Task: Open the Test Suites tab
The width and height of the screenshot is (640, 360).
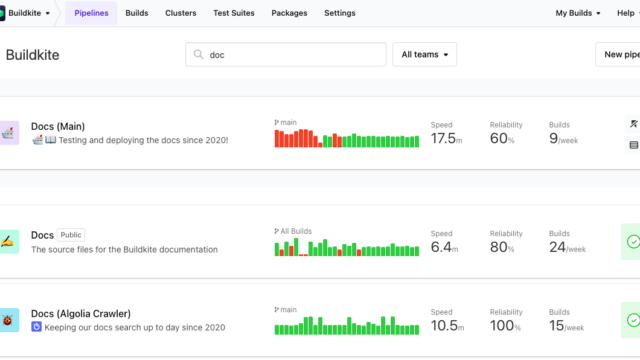Action: (x=234, y=13)
